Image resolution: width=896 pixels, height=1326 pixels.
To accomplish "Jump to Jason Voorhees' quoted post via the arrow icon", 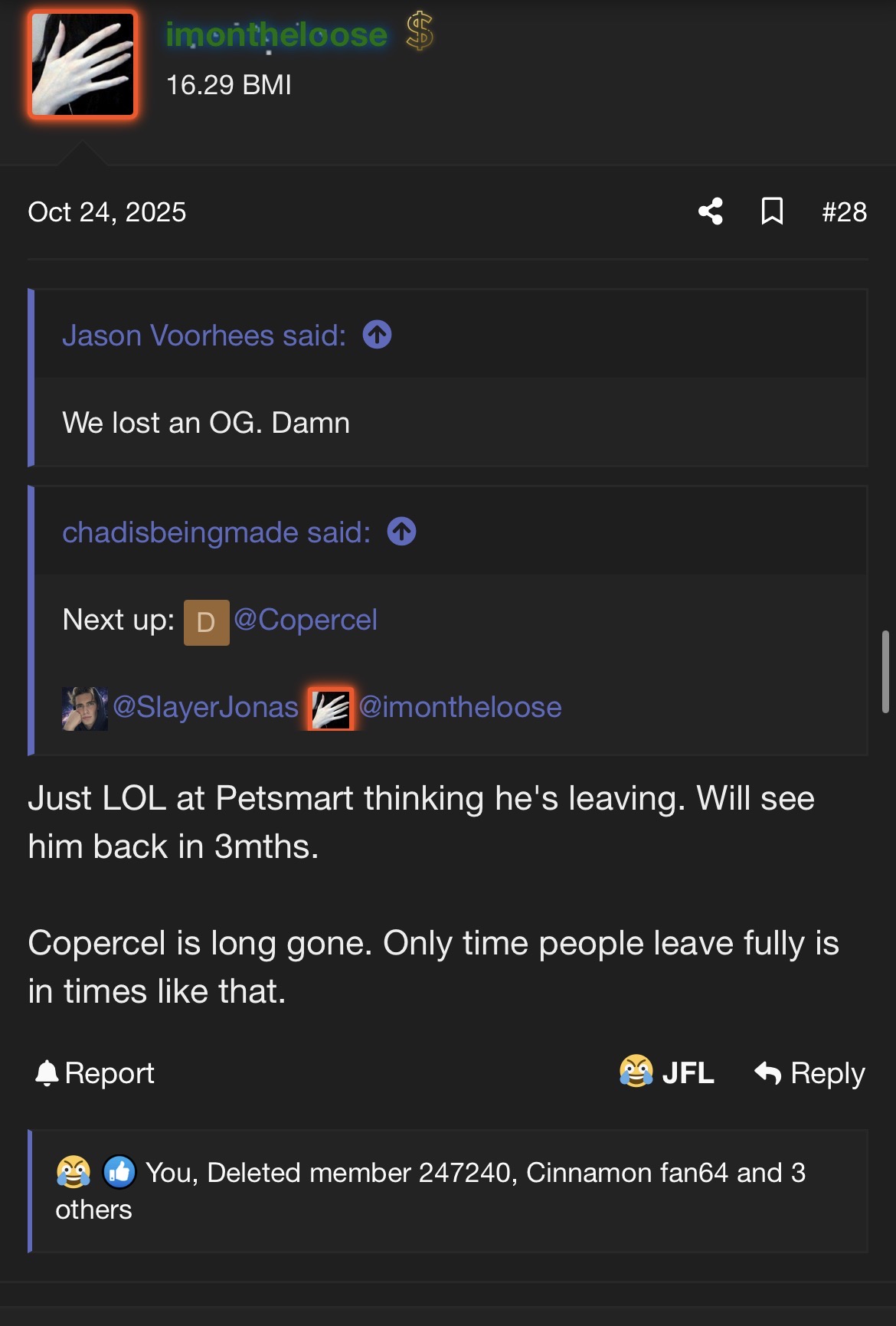I will [x=377, y=335].
